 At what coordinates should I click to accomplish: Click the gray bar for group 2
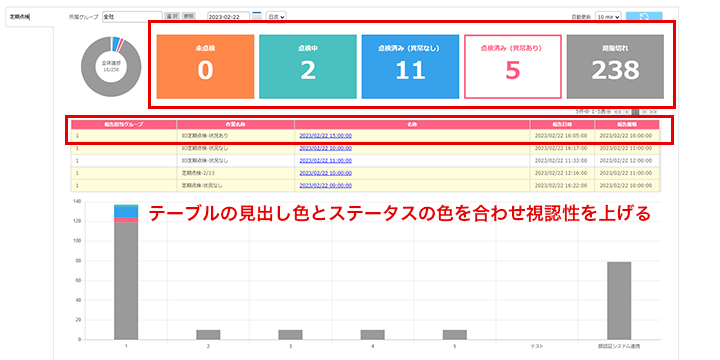tap(208, 335)
